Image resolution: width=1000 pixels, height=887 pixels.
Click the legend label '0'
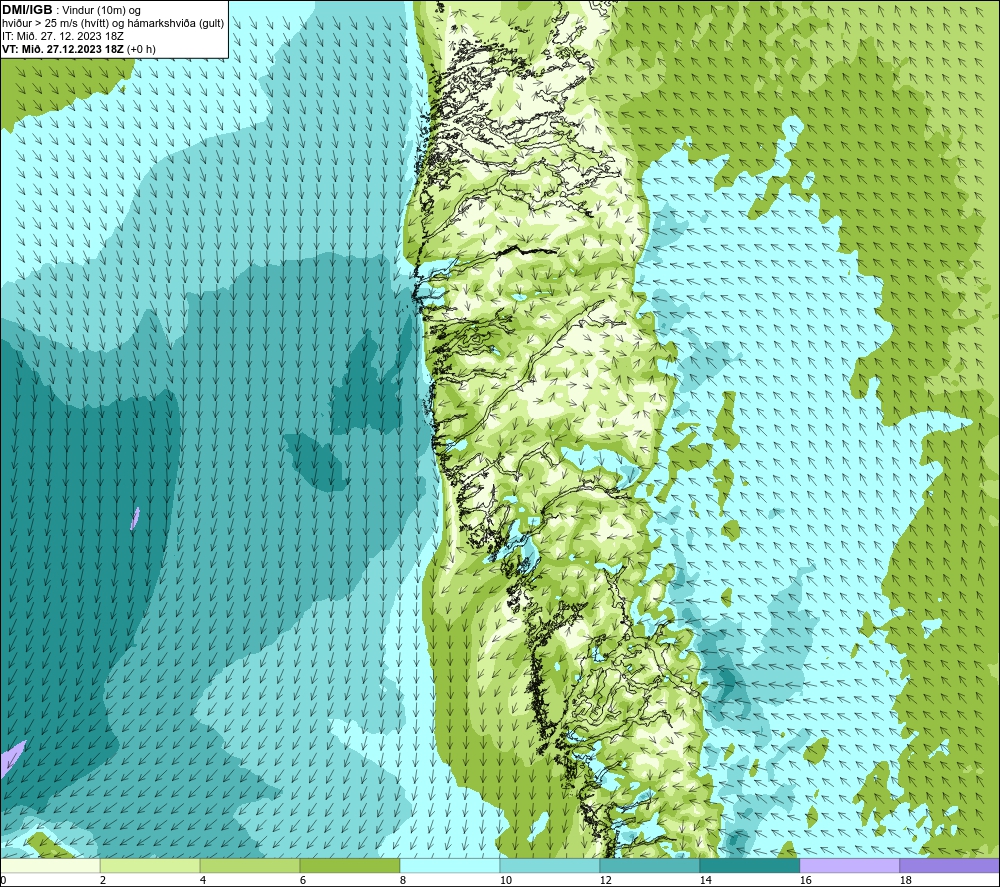click(3, 880)
